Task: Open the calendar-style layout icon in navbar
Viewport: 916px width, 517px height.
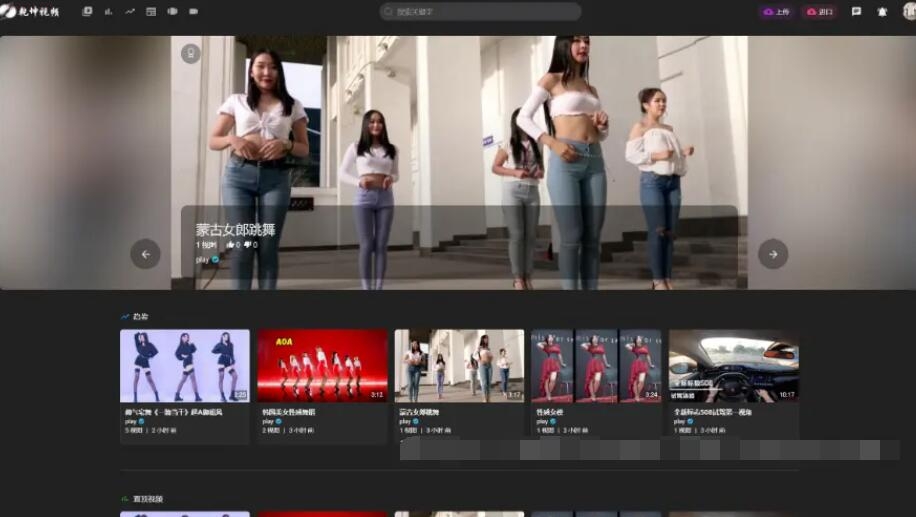Action: 151,12
